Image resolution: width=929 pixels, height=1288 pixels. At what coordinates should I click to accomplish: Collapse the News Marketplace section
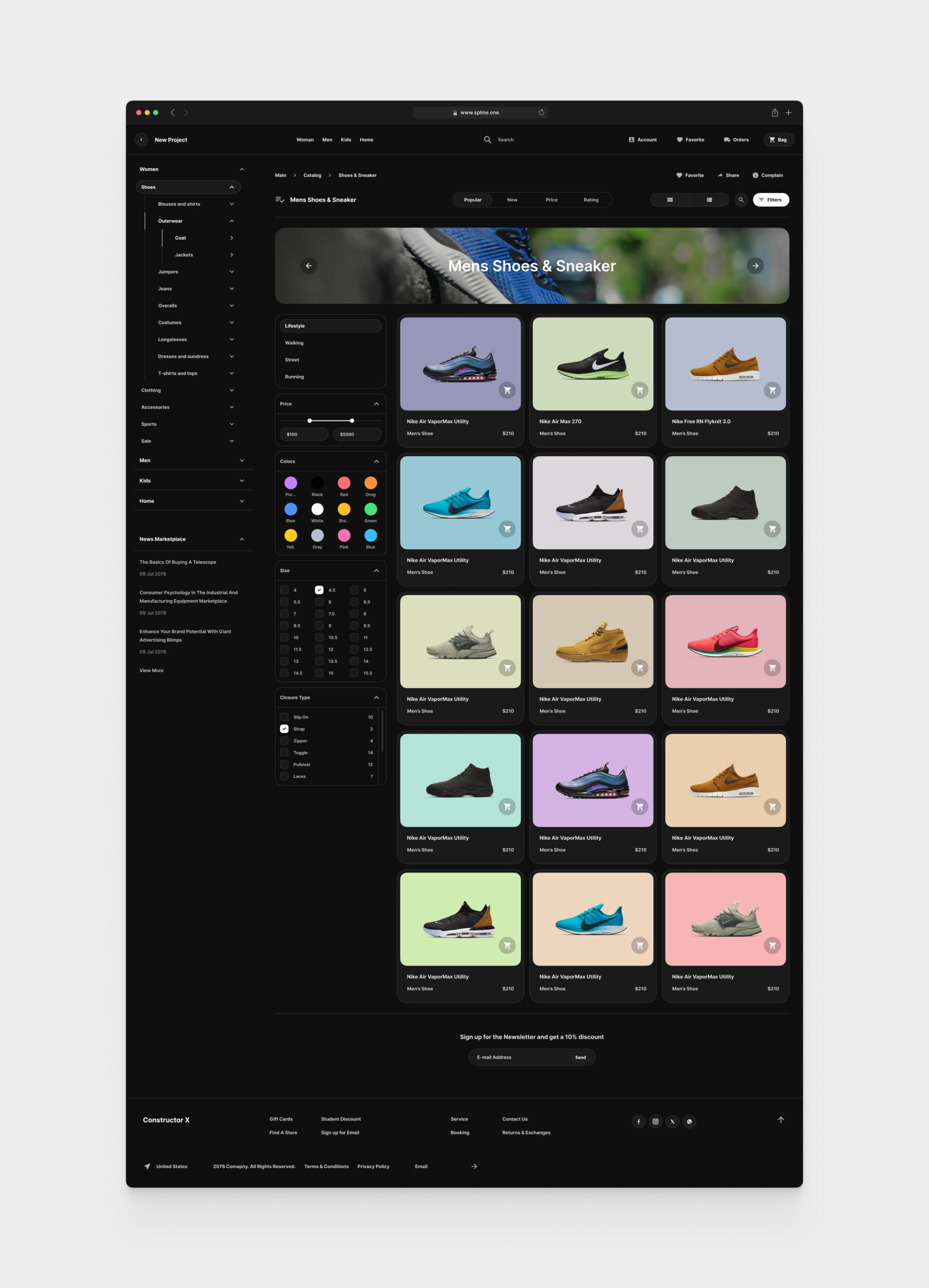(242, 539)
